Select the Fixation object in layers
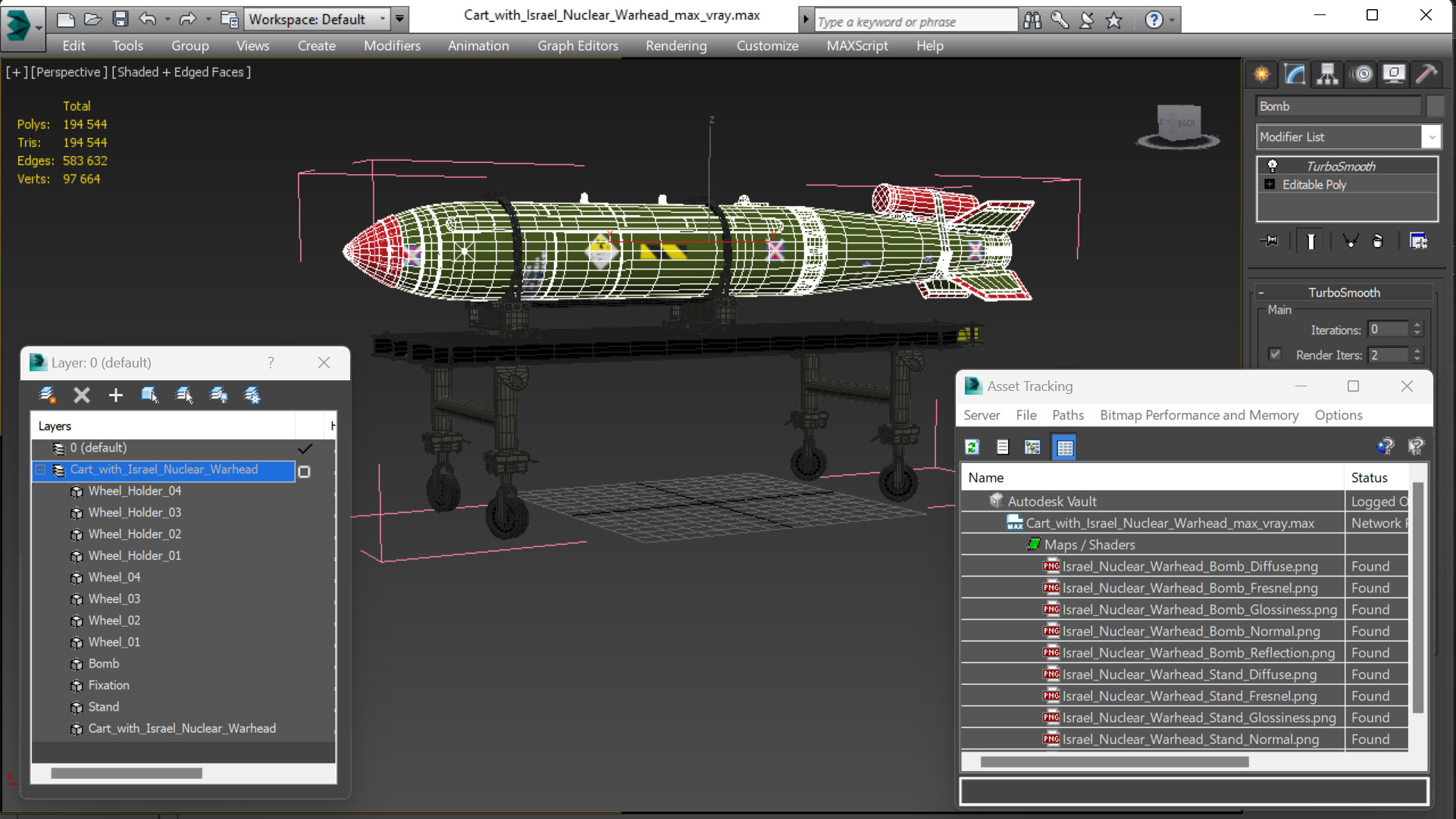 click(108, 685)
